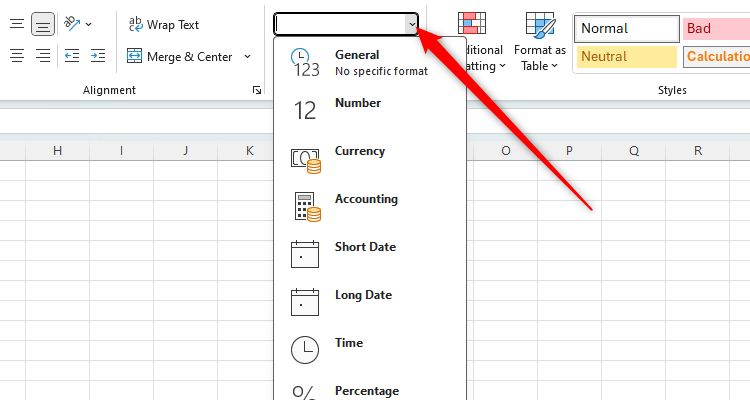Click the number format input box

(x=341, y=24)
